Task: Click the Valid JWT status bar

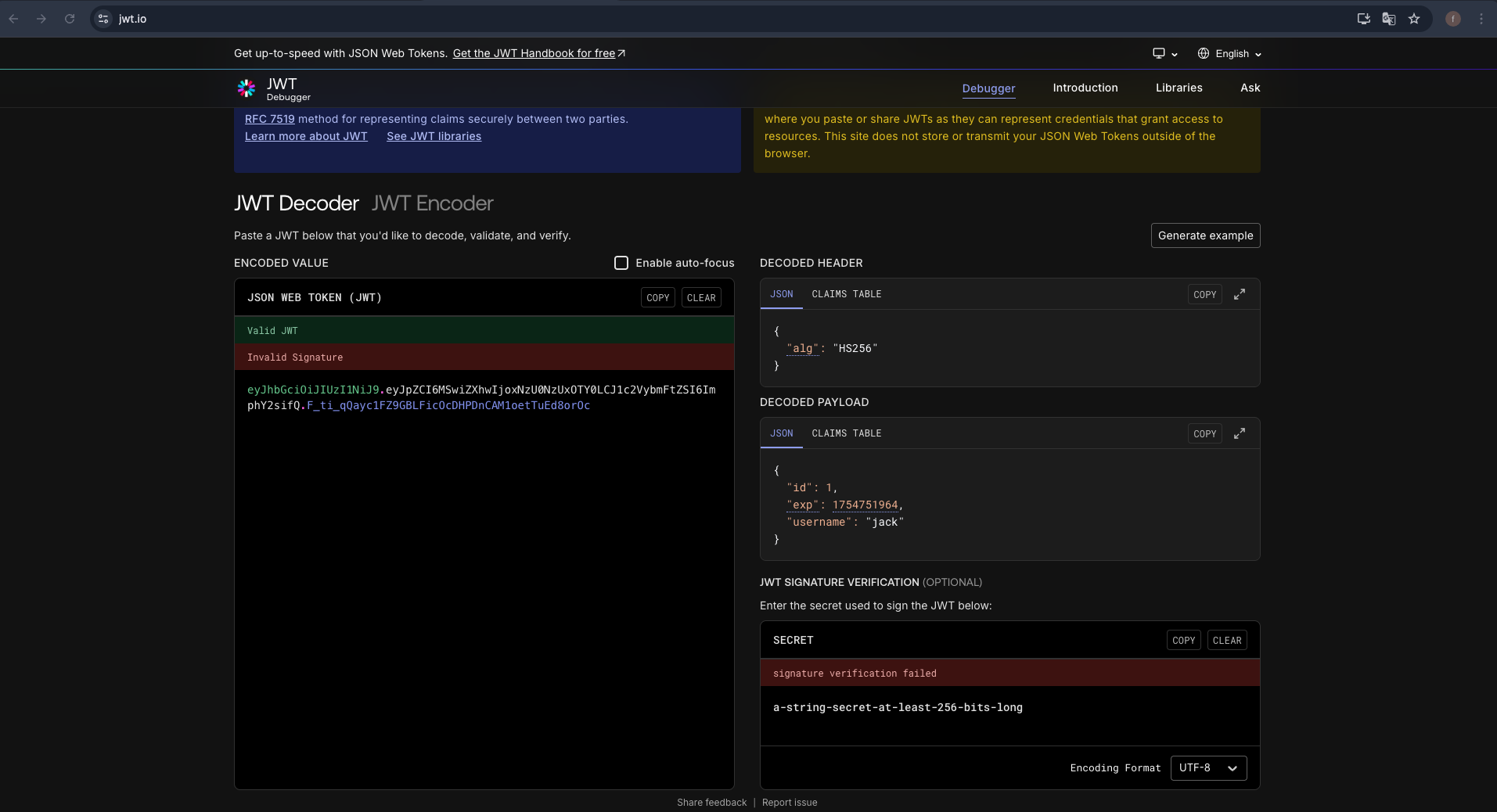Action: [x=484, y=330]
